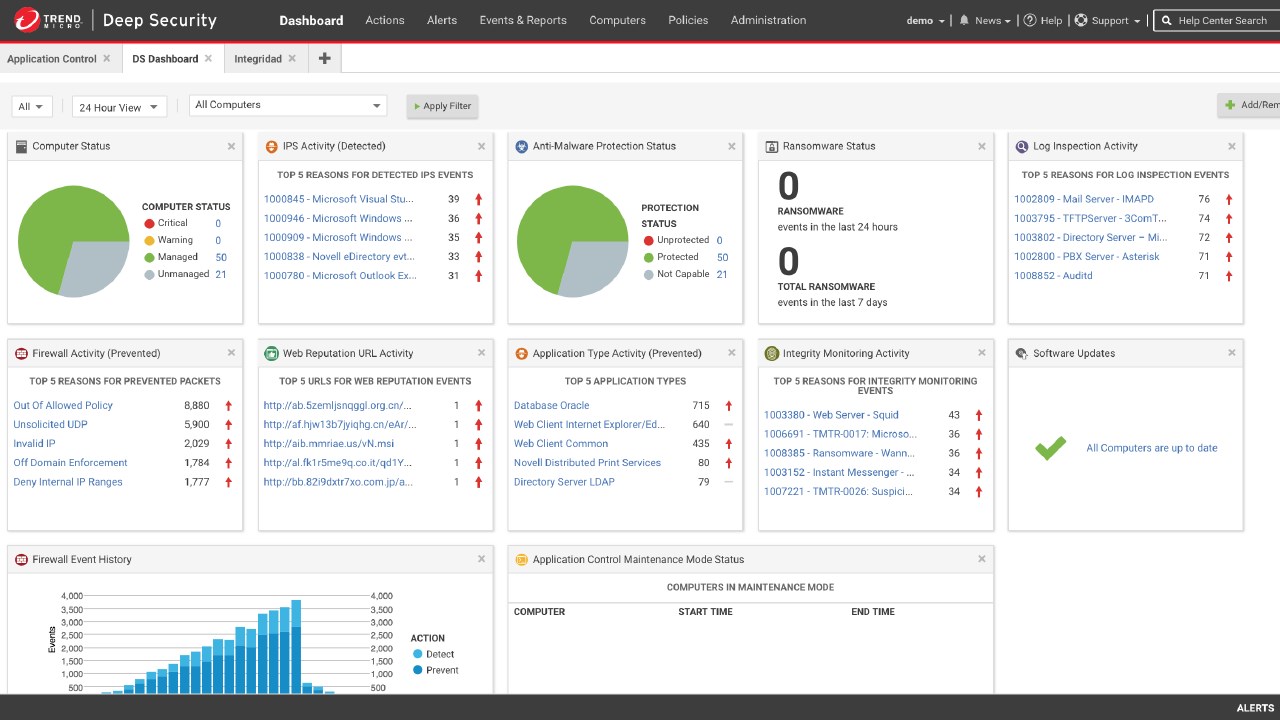Expand the News dropdown label
This screenshot has height=720, width=1280.
(993, 20)
